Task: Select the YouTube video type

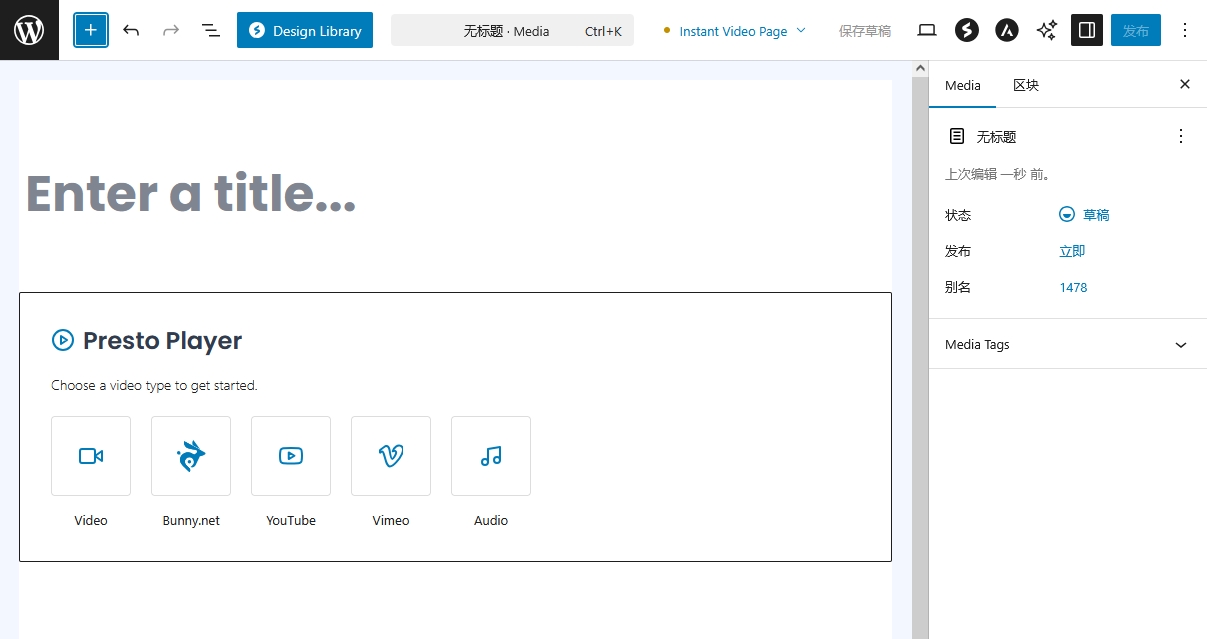Action: tap(291, 456)
